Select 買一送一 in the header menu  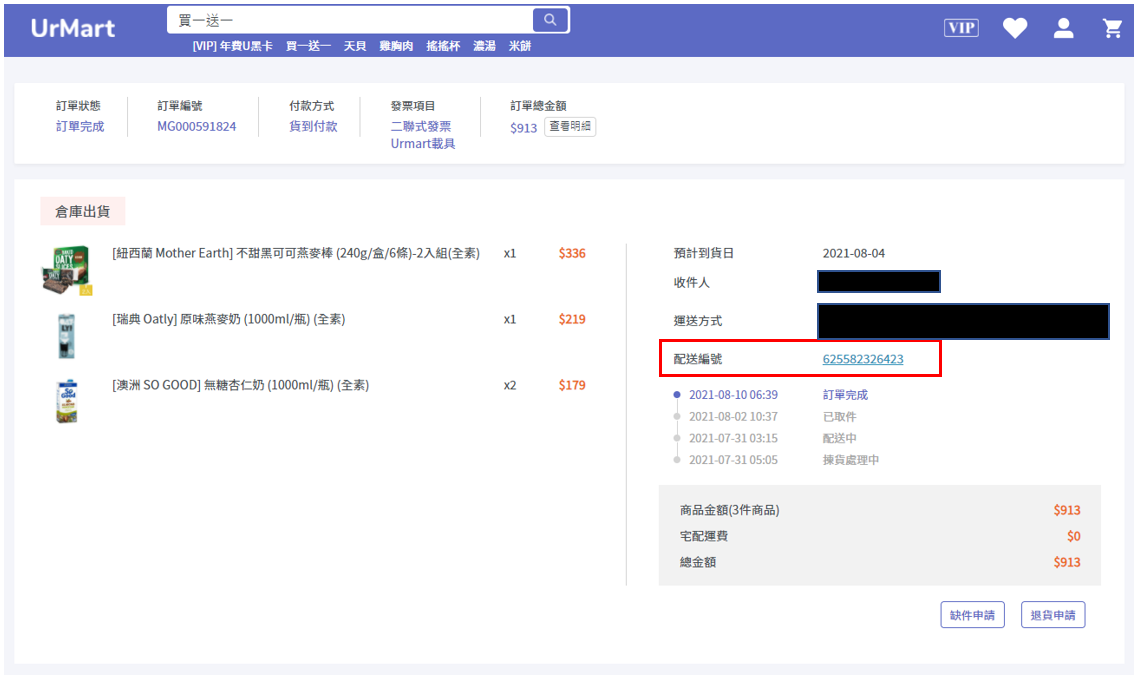point(308,46)
